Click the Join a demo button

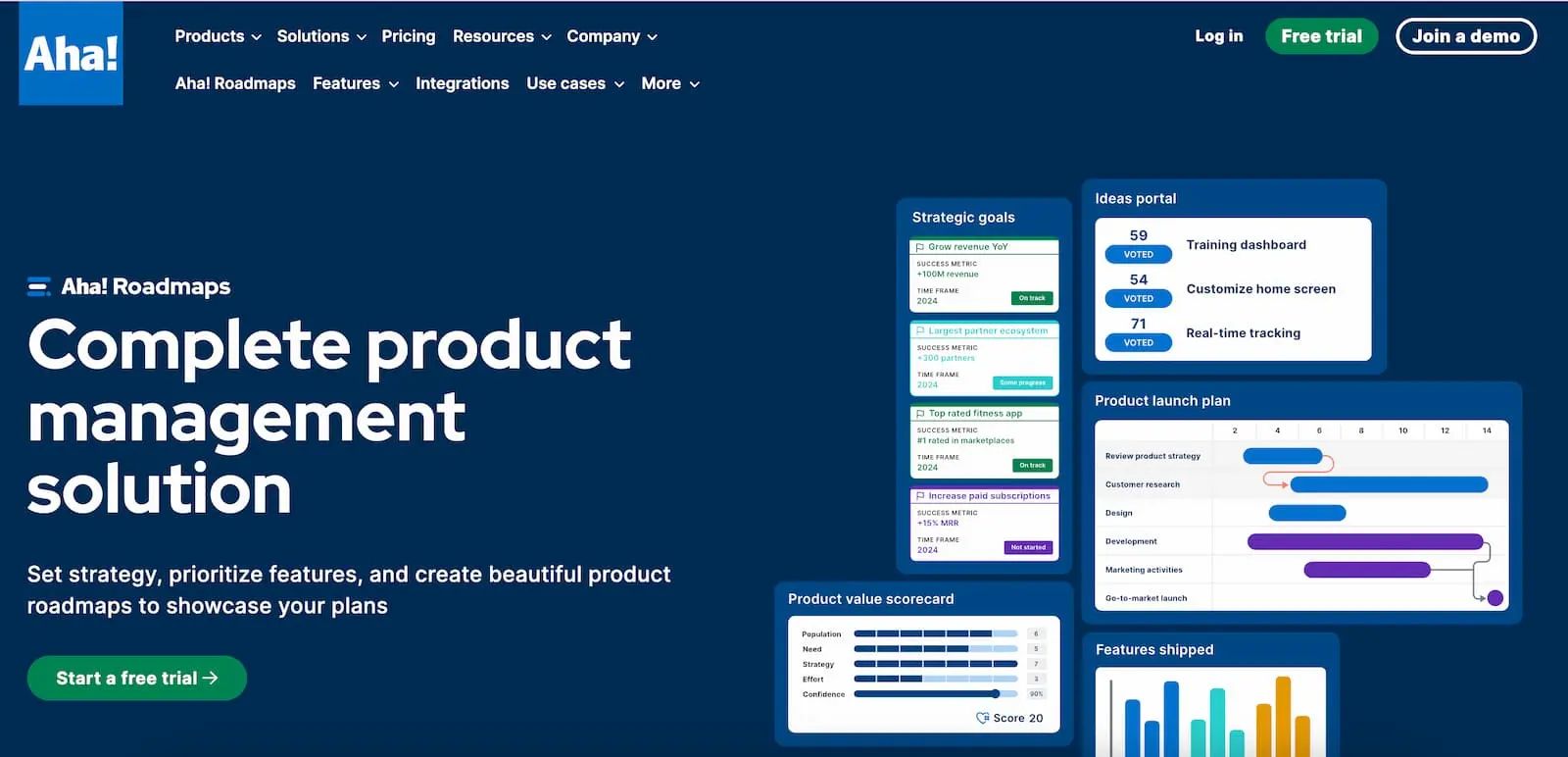point(1466,36)
